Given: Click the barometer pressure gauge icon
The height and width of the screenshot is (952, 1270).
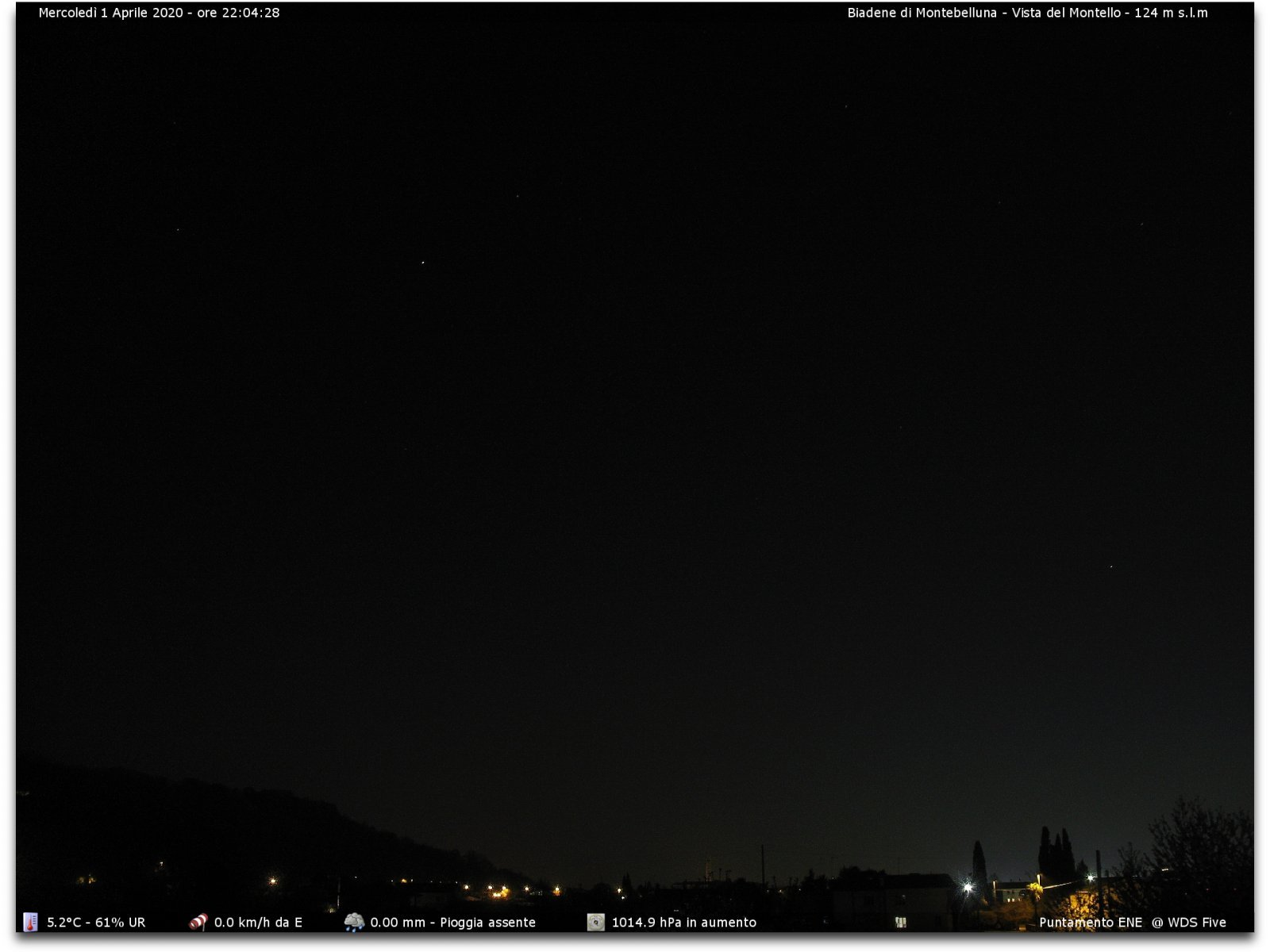Looking at the screenshot, I should (x=595, y=922).
